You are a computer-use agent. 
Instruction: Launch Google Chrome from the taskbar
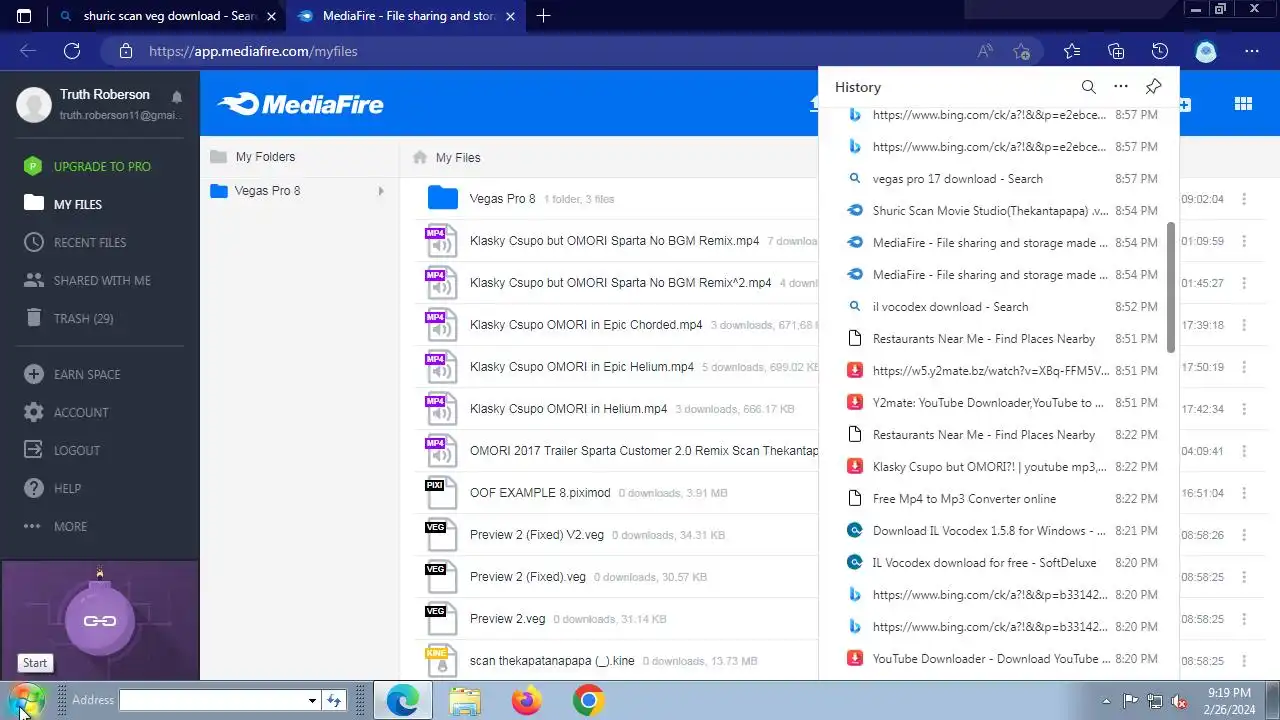point(588,701)
